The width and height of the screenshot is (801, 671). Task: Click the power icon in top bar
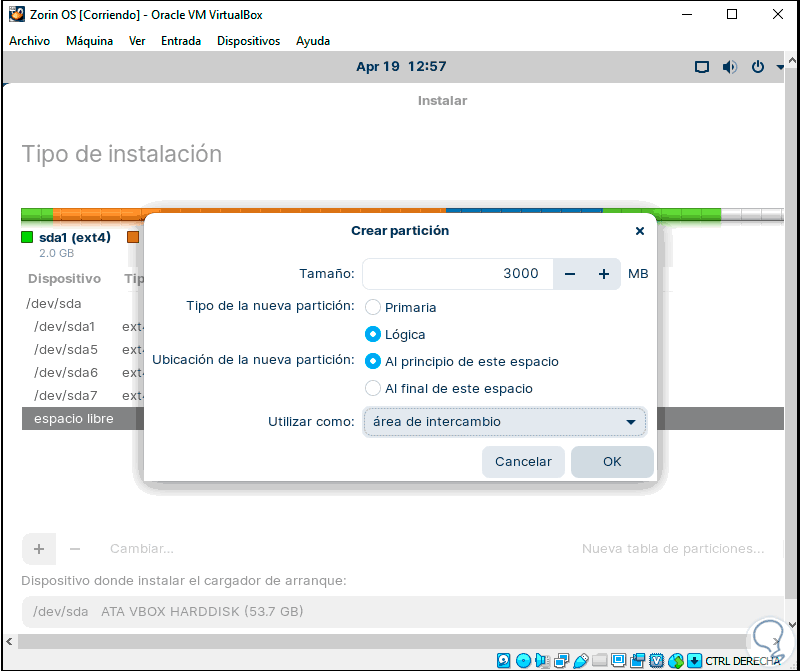coord(758,66)
